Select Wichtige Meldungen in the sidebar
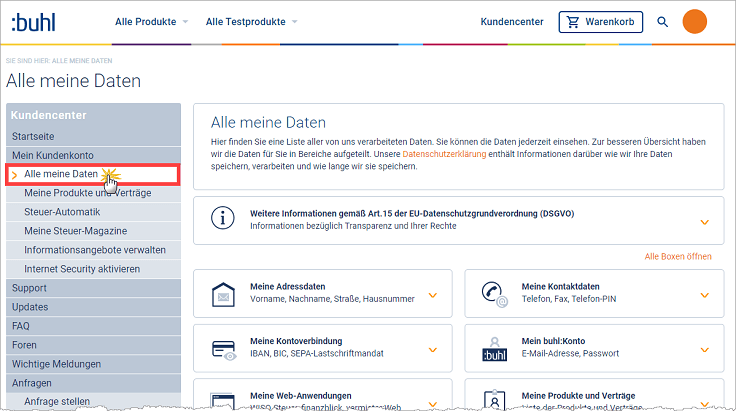The height and width of the screenshot is (411, 736). click(93, 364)
